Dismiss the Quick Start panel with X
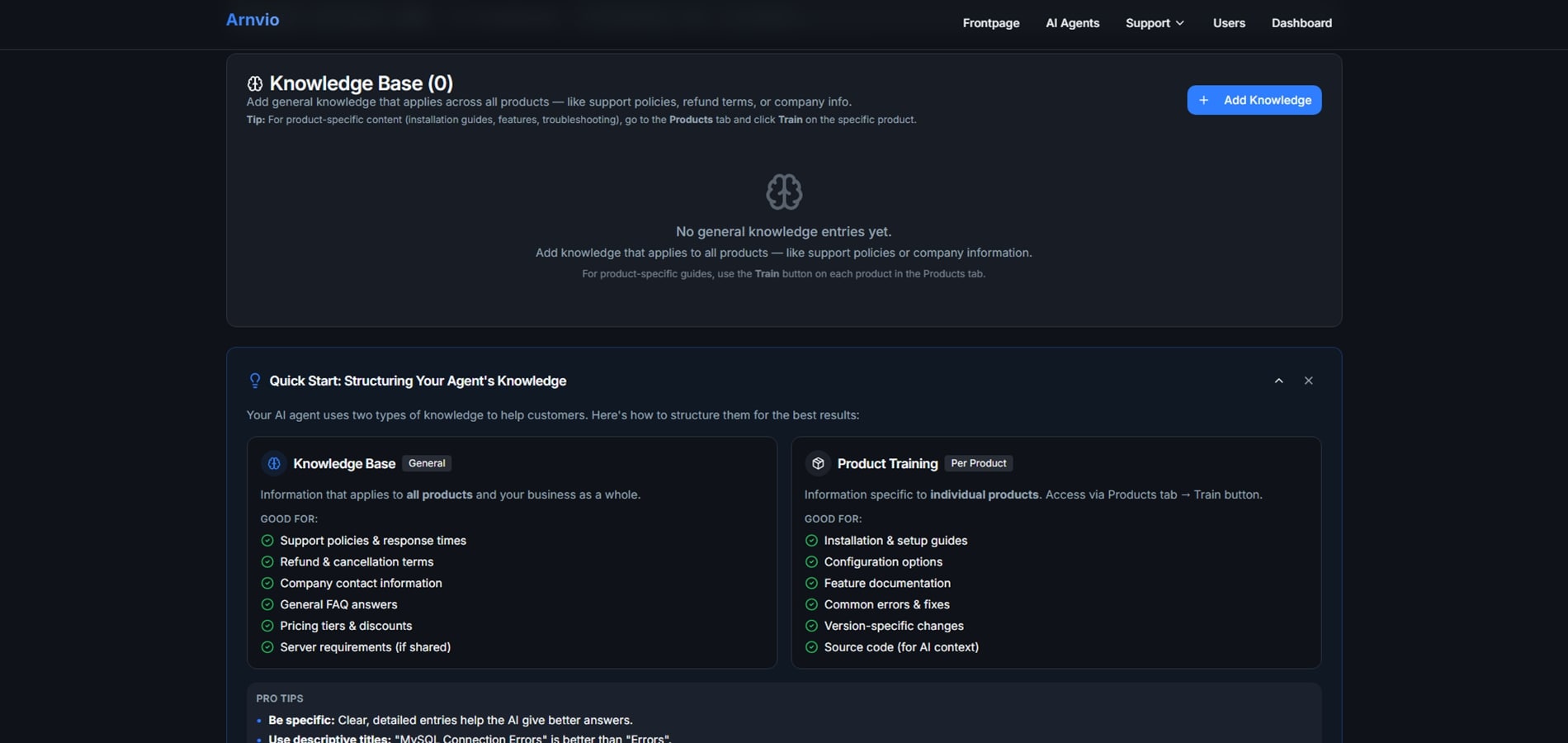Screen dimensions: 1568x743 pyautogui.click(x=1308, y=381)
